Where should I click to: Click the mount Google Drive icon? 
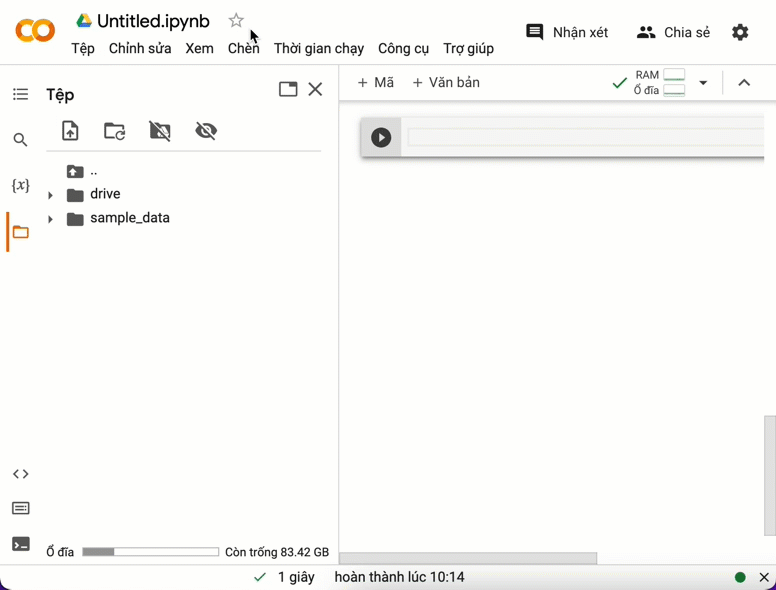[x=160, y=131]
